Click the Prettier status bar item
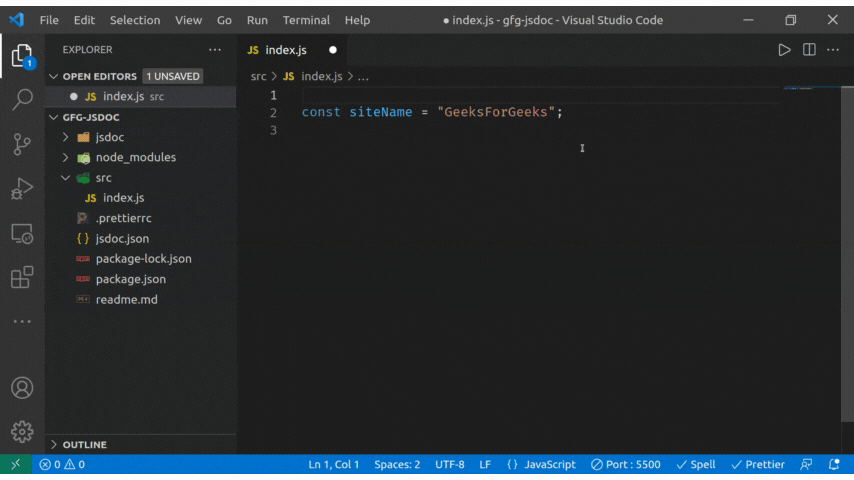 point(758,464)
